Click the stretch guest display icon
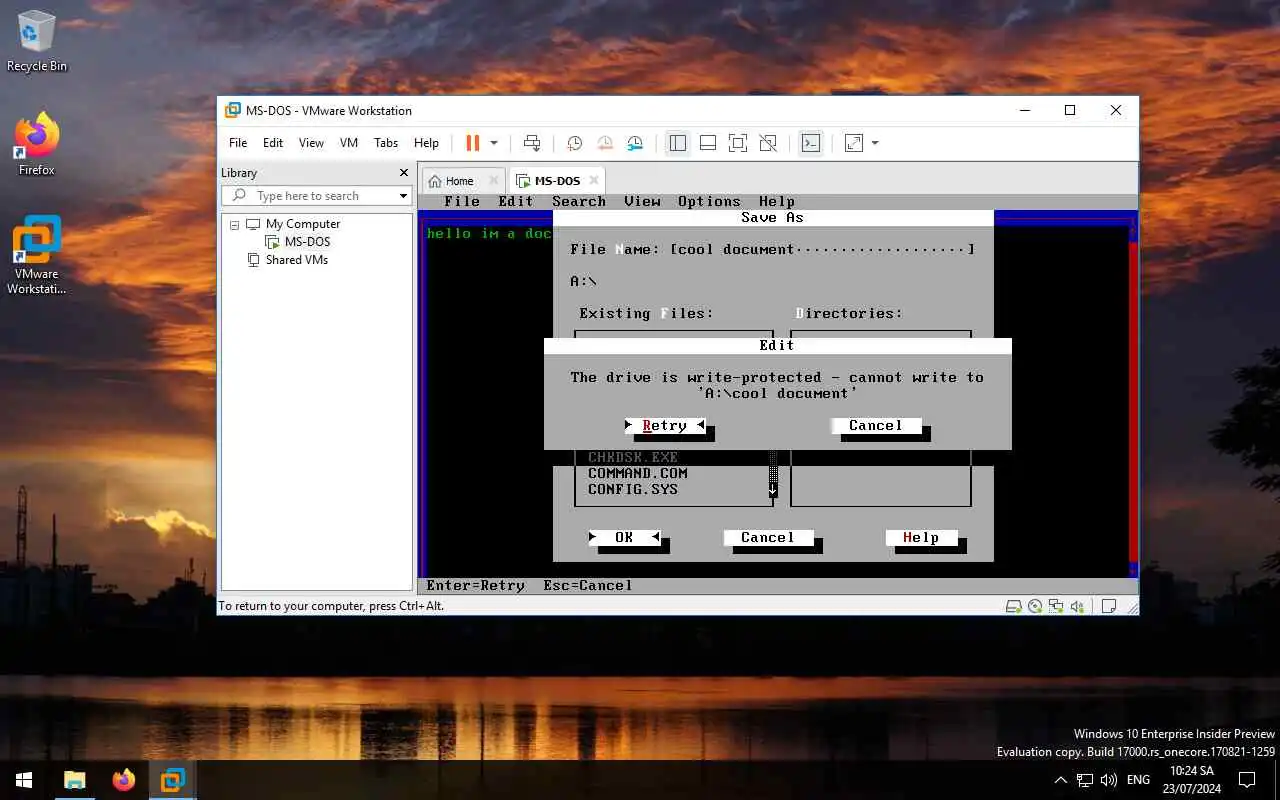This screenshot has height=800, width=1280. tap(854, 143)
